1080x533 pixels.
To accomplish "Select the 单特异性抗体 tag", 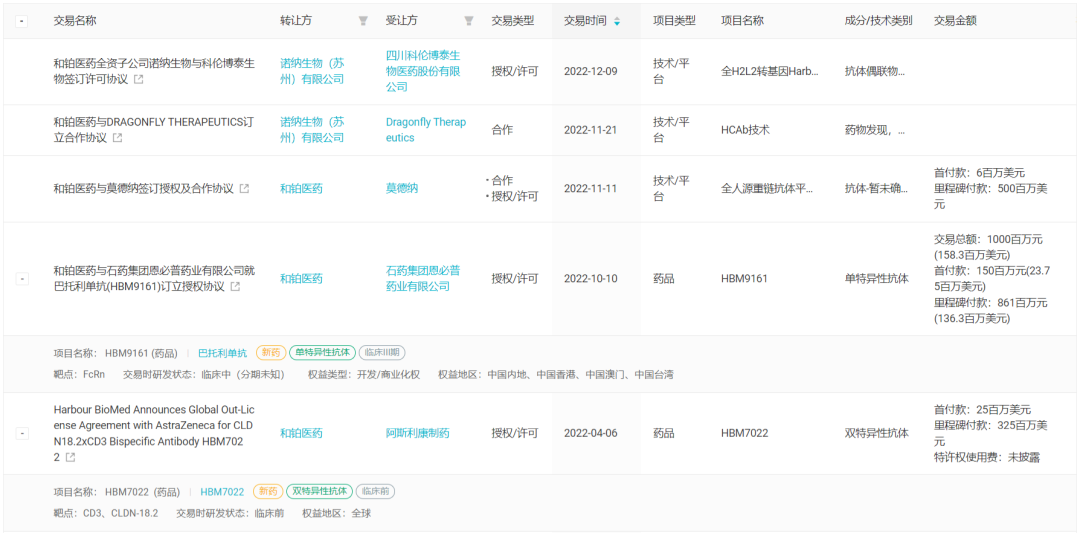I will click(x=322, y=353).
